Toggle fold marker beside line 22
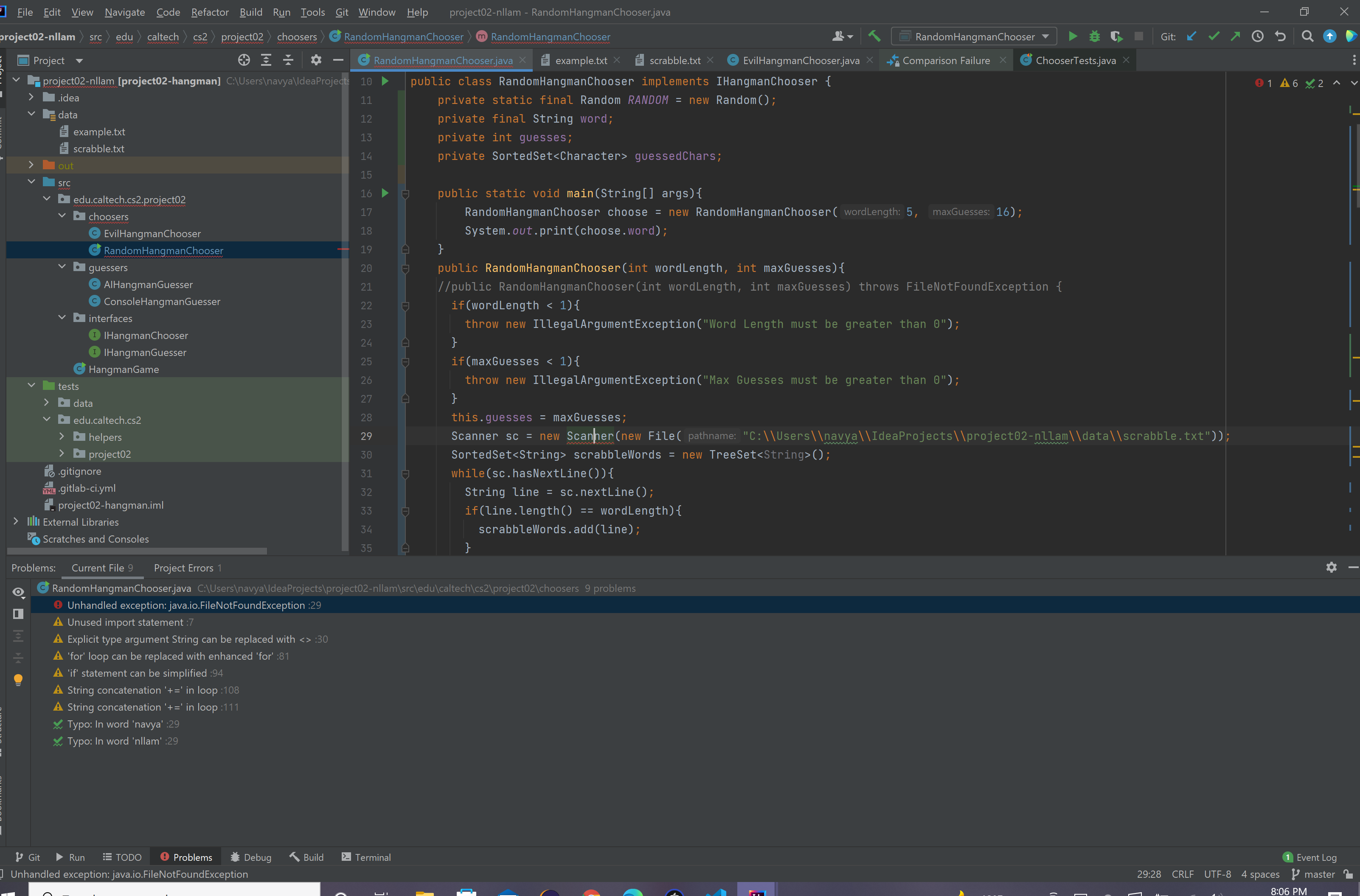This screenshot has height=896, width=1360. [405, 306]
